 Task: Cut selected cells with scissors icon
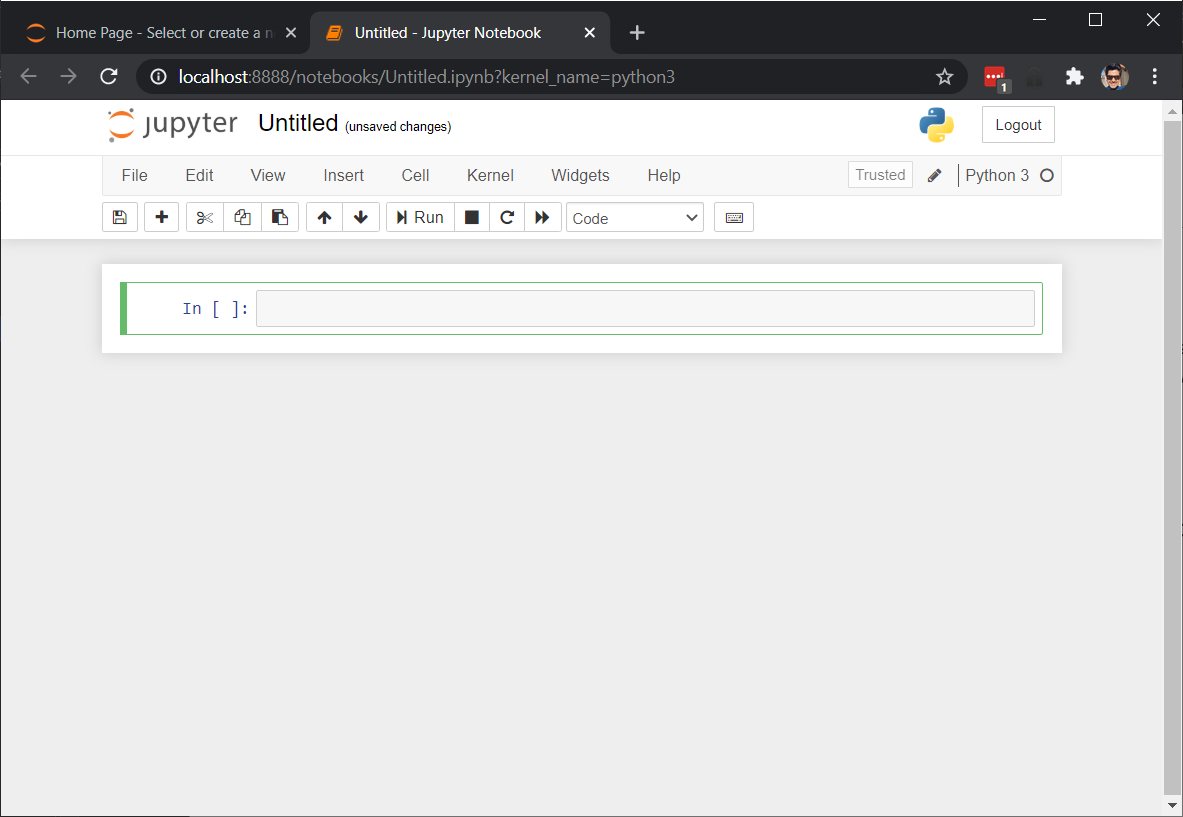click(204, 217)
